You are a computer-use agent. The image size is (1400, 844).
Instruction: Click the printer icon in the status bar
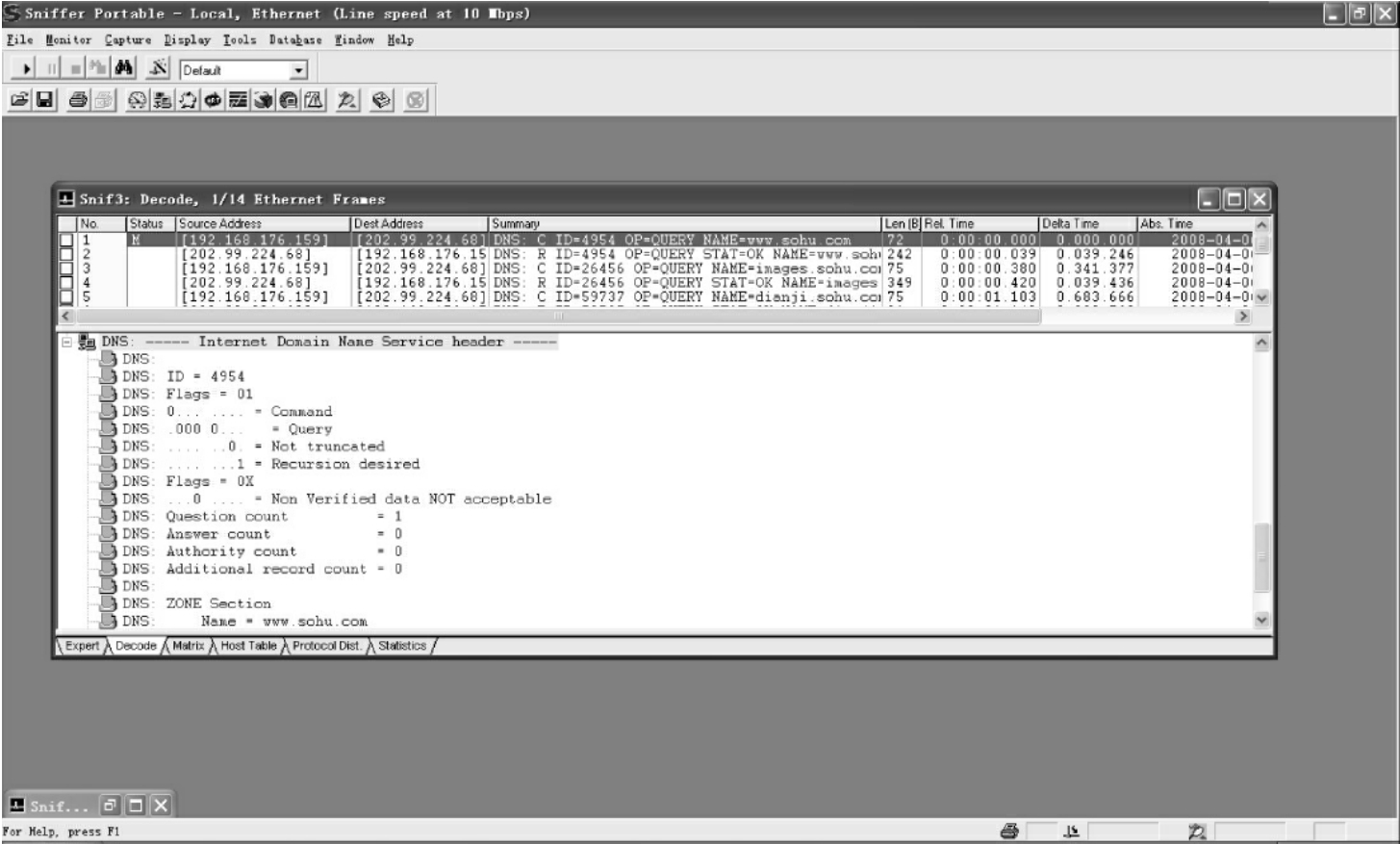point(1009,831)
